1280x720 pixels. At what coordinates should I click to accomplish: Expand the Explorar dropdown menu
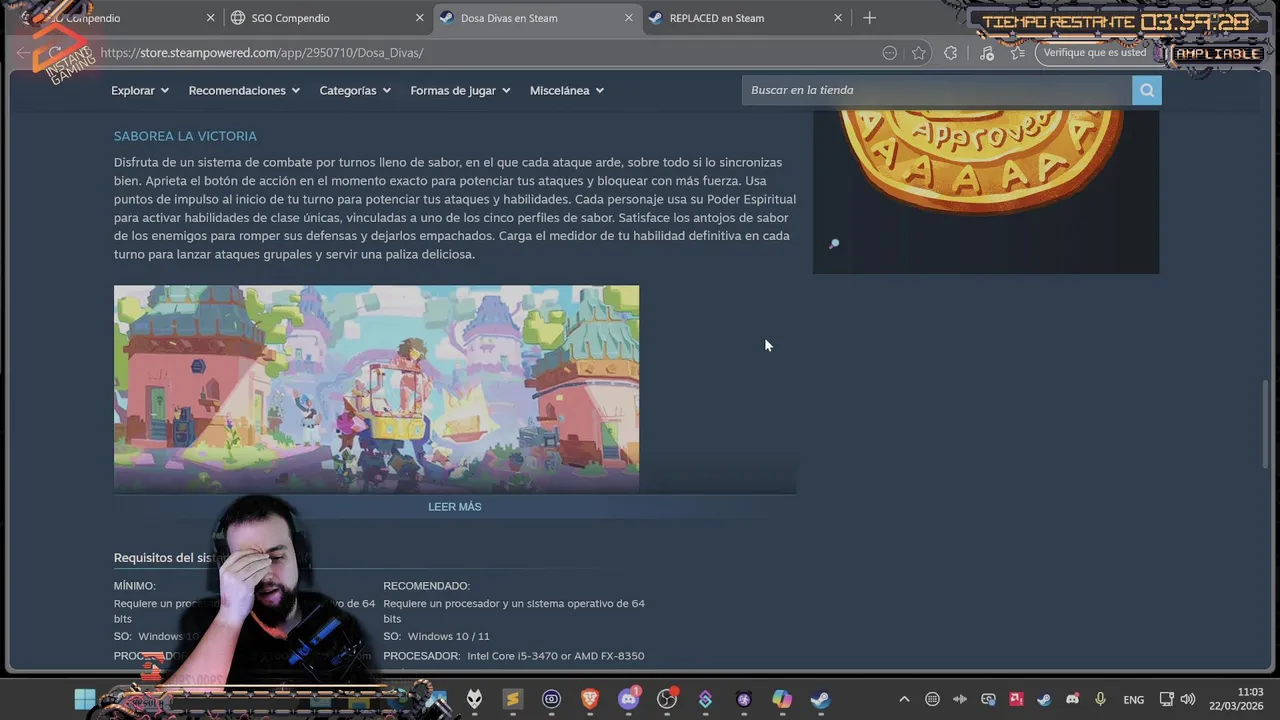coord(140,90)
